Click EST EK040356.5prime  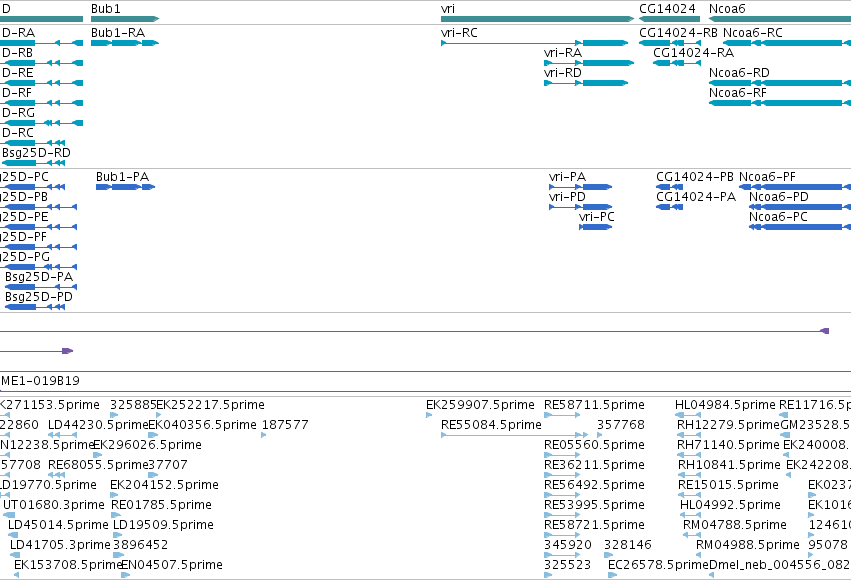[202, 425]
